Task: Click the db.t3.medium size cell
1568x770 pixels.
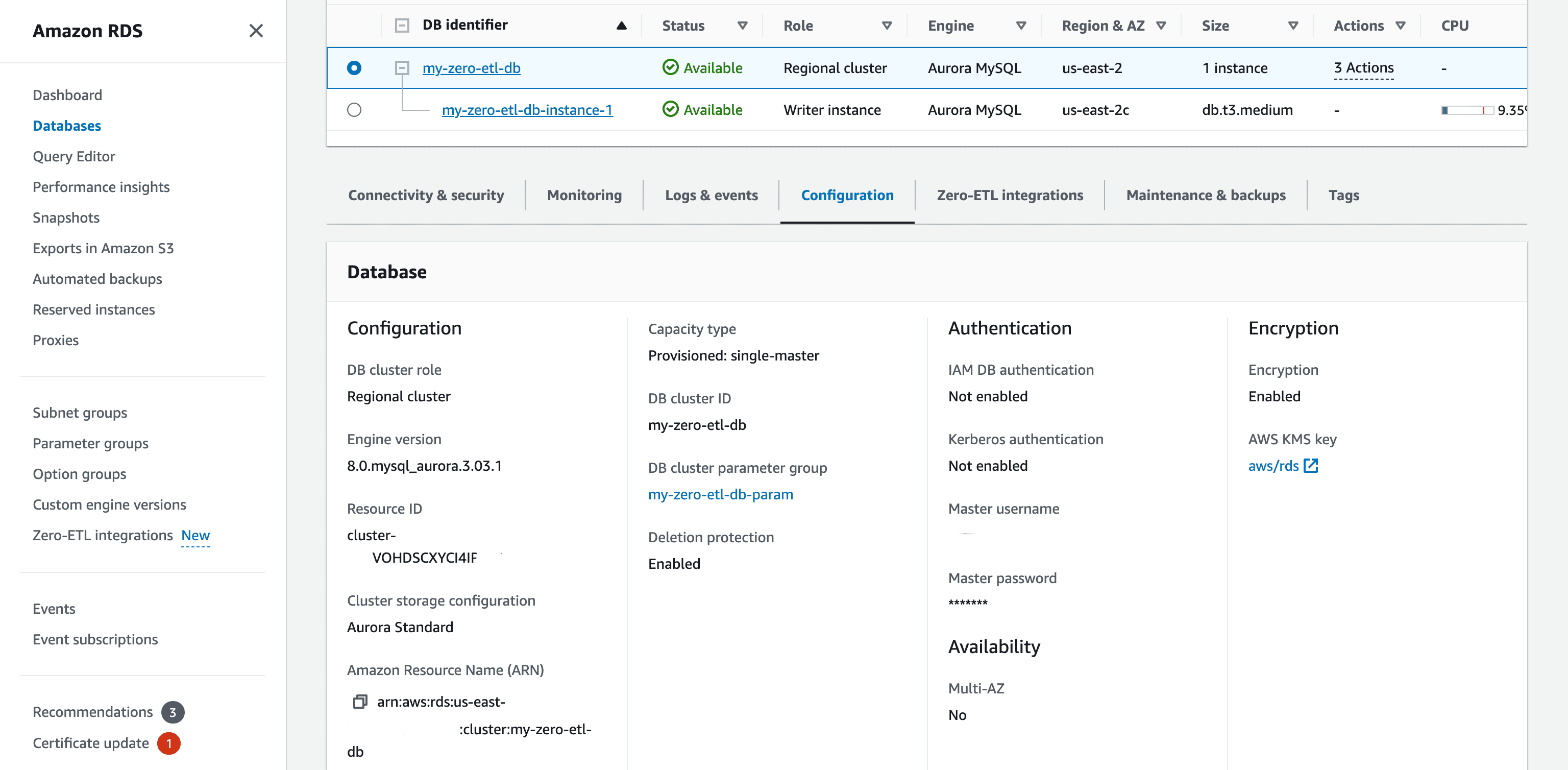Action: [1247, 110]
